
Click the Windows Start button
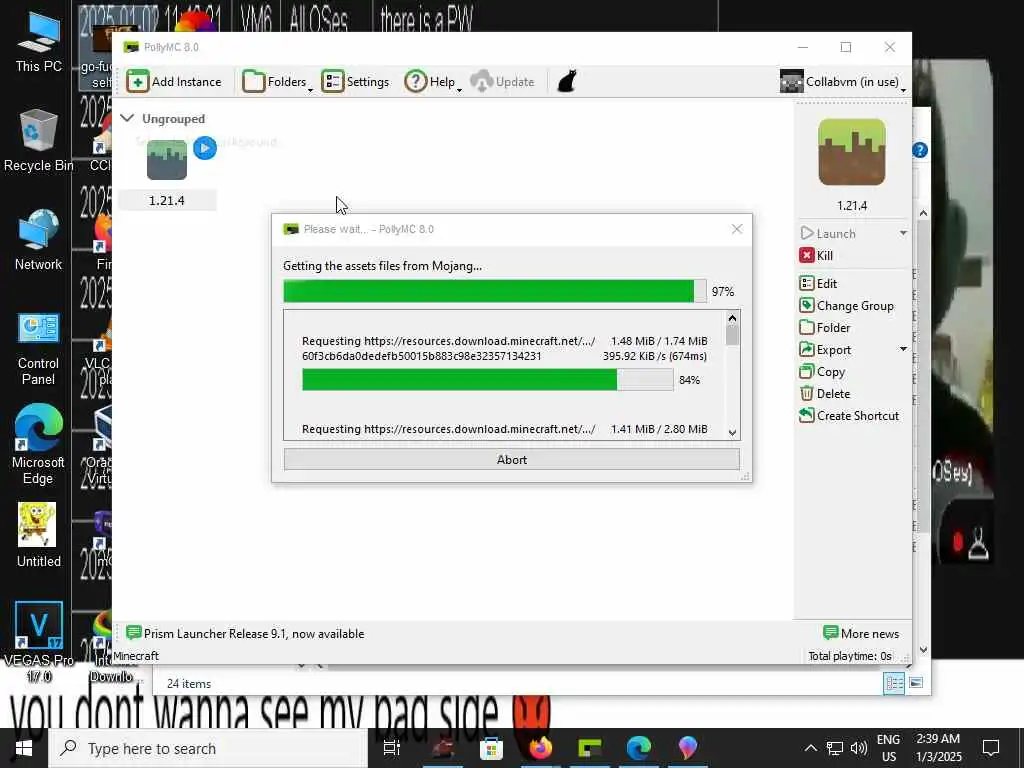coord(24,748)
